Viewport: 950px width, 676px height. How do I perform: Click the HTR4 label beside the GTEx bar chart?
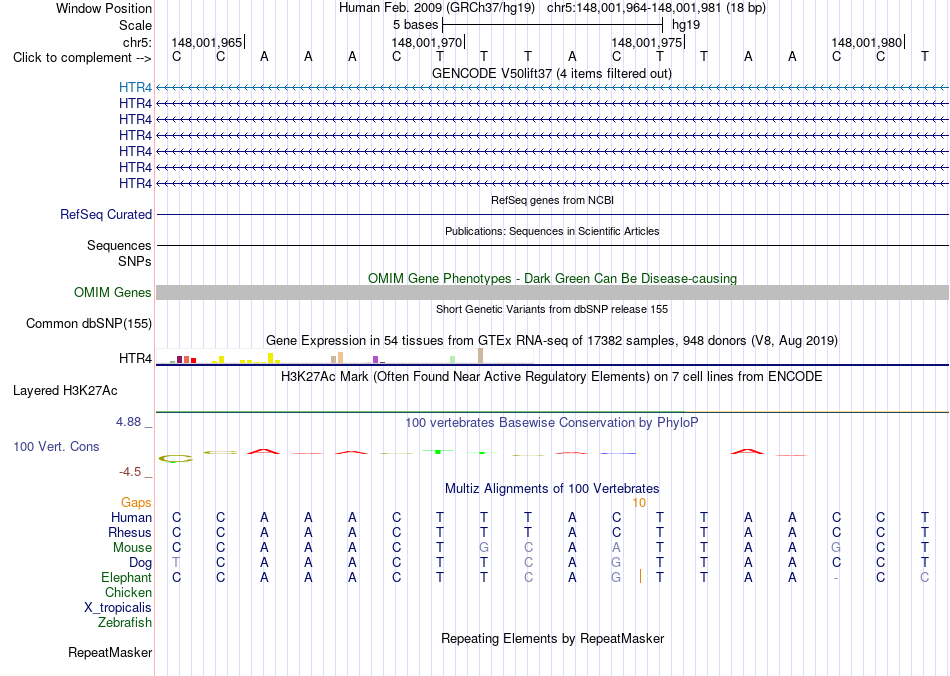[135, 359]
